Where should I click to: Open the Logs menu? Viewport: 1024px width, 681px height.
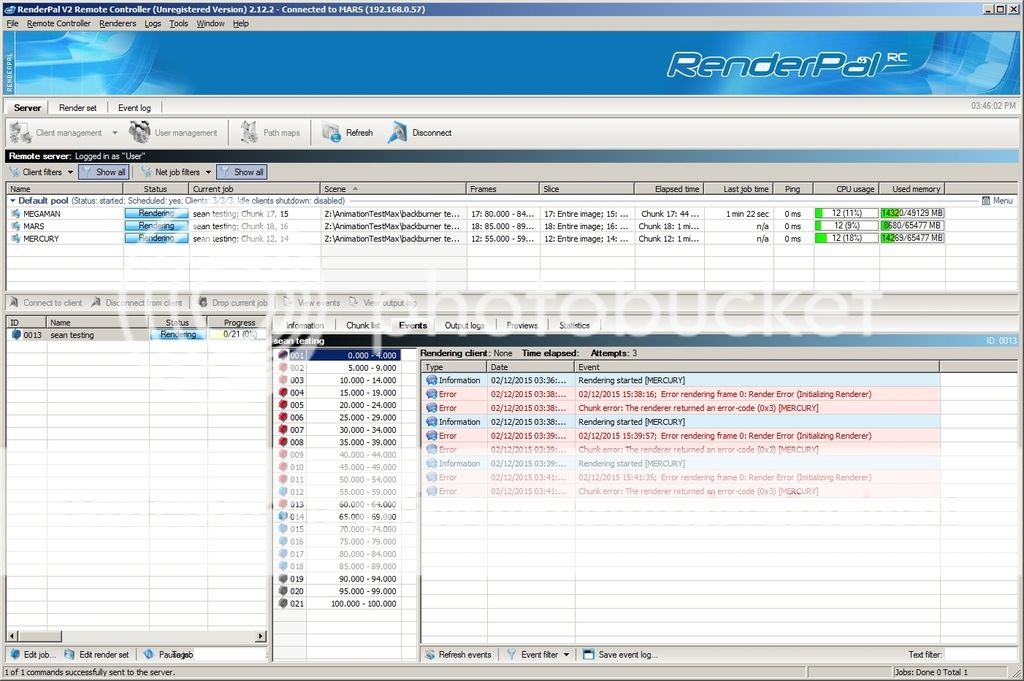coord(152,23)
